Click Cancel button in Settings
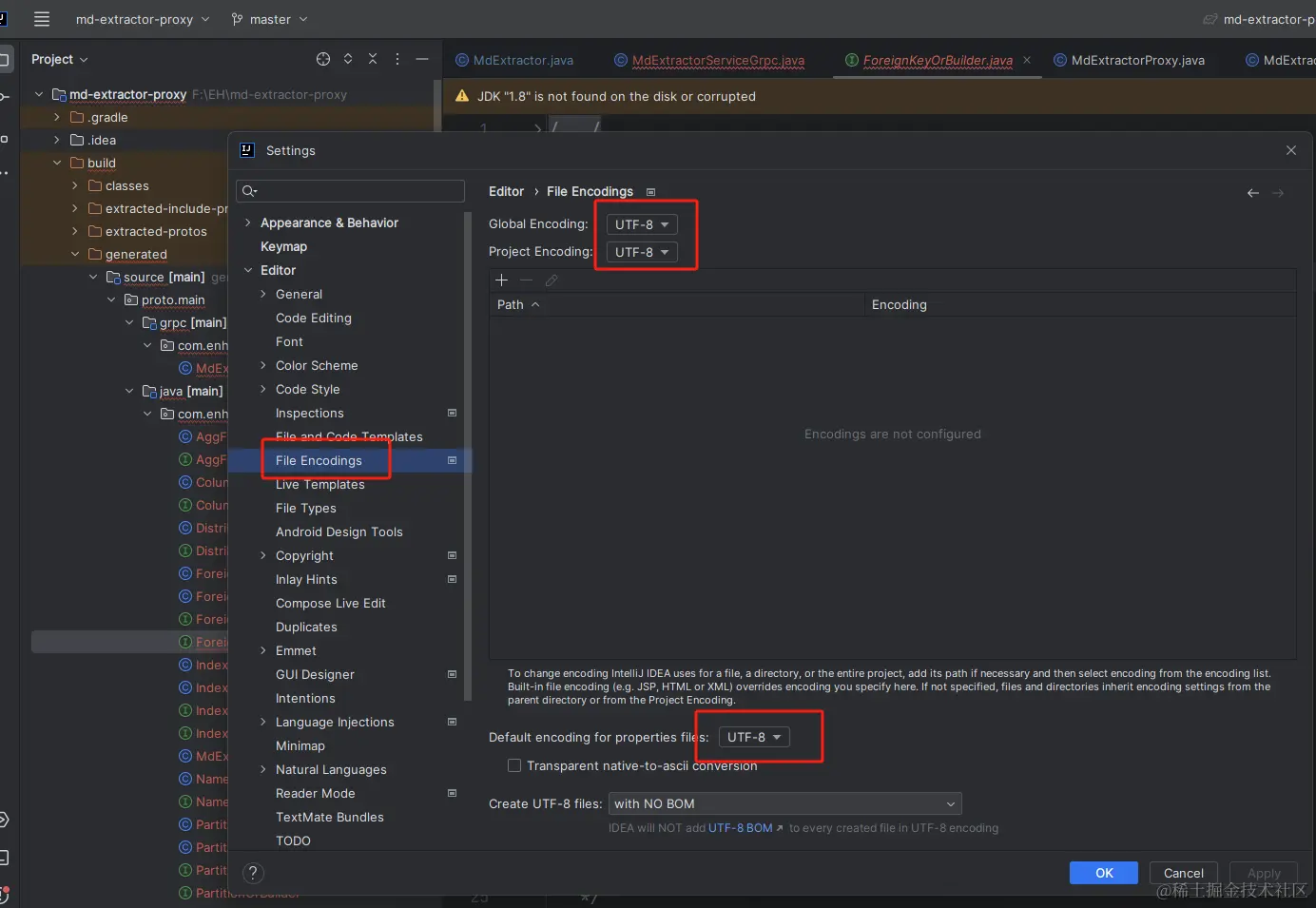This screenshot has width=1316, height=908. point(1184,873)
